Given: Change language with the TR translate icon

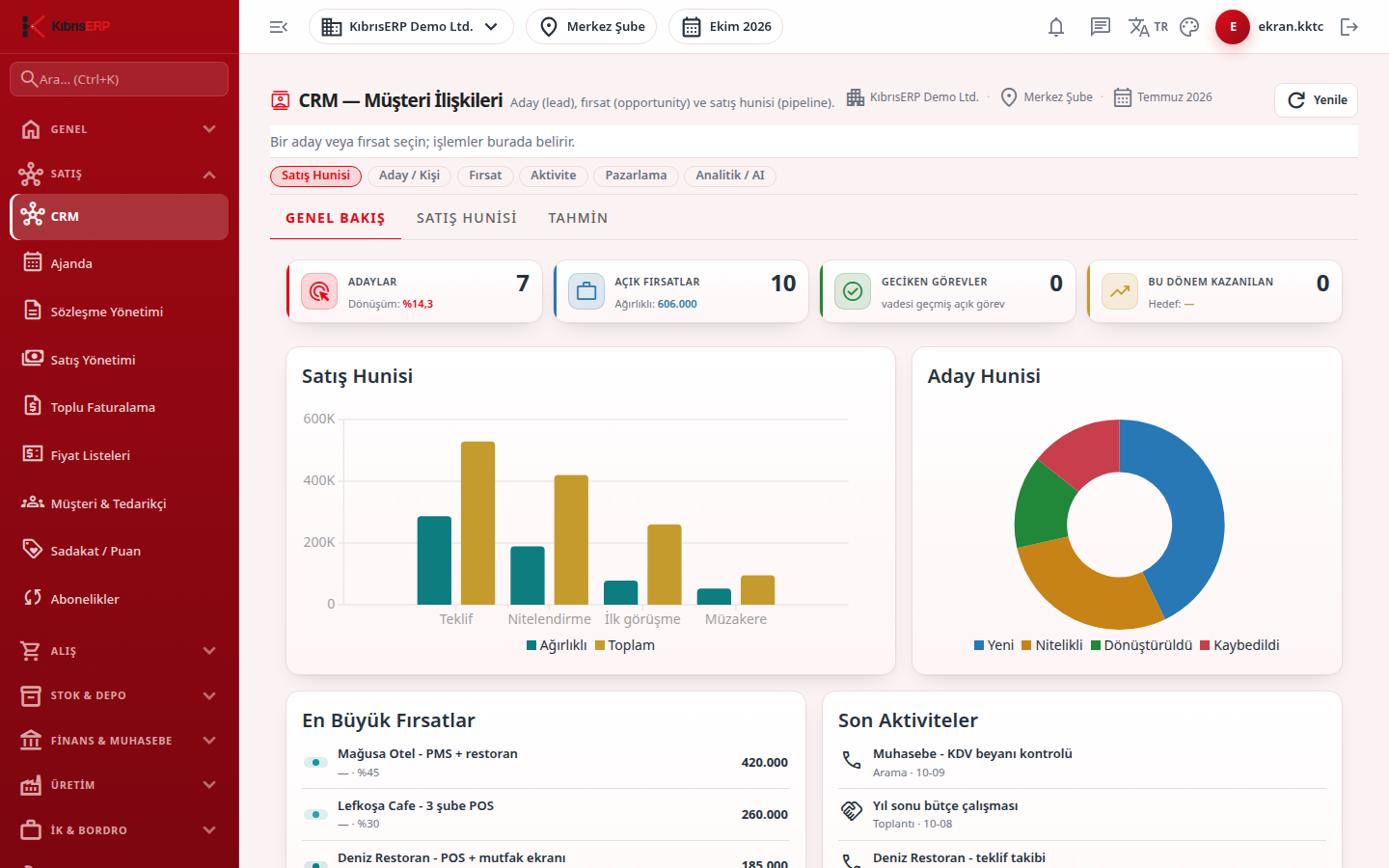Looking at the screenshot, I should pos(1148,27).
